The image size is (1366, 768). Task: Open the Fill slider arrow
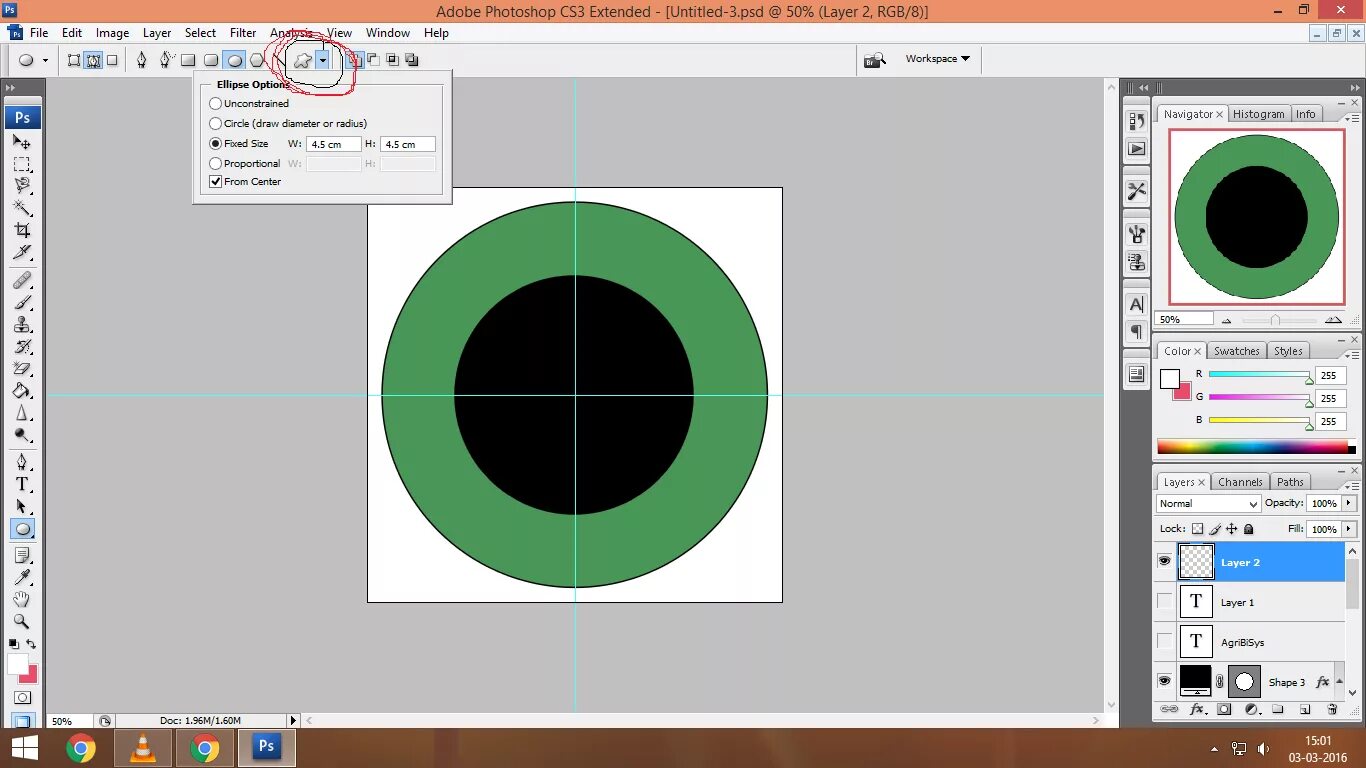(x=1349, y=529)
